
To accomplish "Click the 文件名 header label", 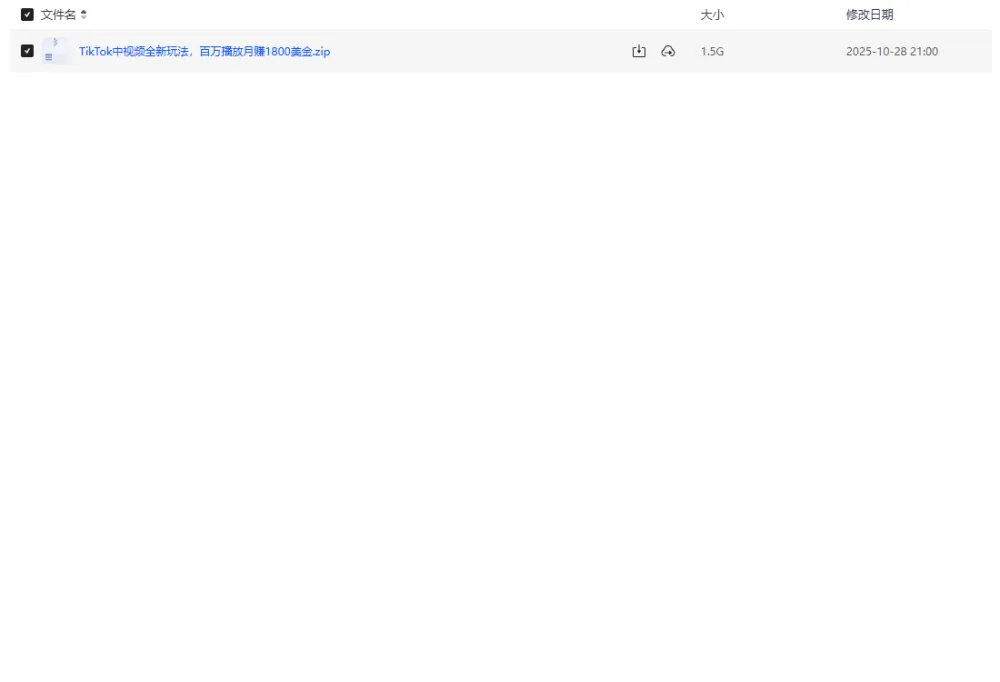I will [x=58, y=14].
